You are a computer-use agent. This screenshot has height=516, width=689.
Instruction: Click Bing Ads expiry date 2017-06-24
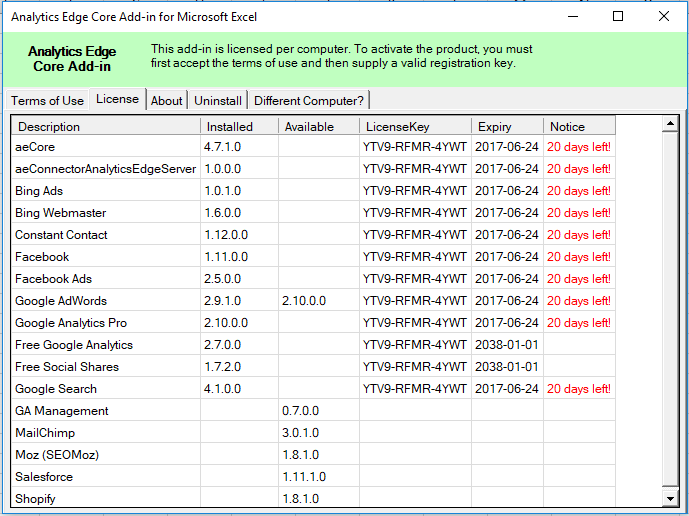[508, 191]
